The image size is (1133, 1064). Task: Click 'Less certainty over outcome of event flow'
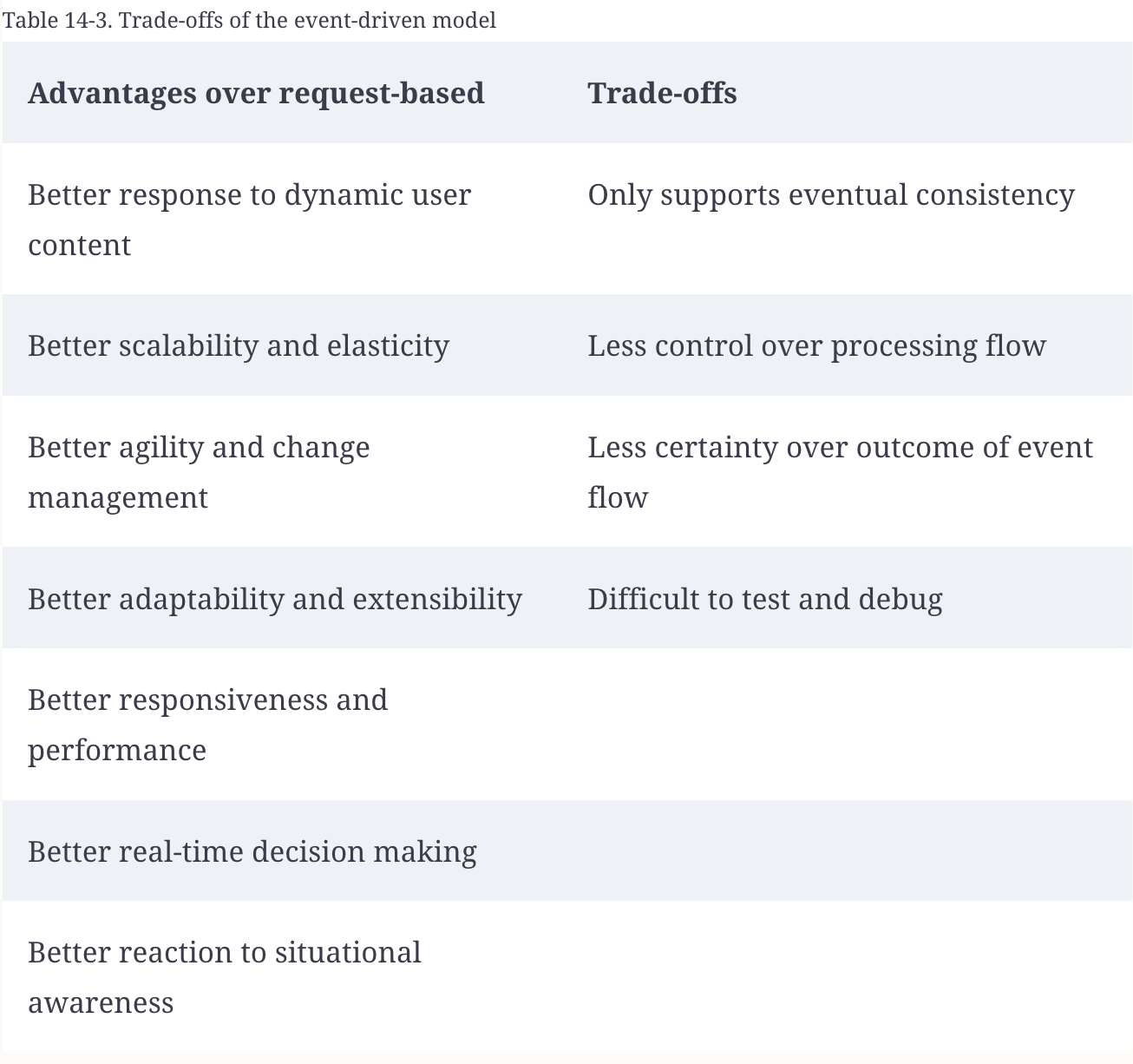[x=840, y=472]
